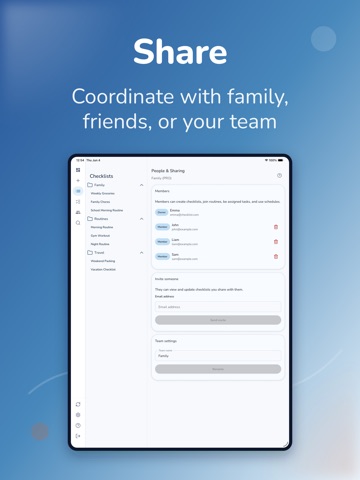Open Night Routine item
This screenshot has height=480, width=360.
point(100,244)
